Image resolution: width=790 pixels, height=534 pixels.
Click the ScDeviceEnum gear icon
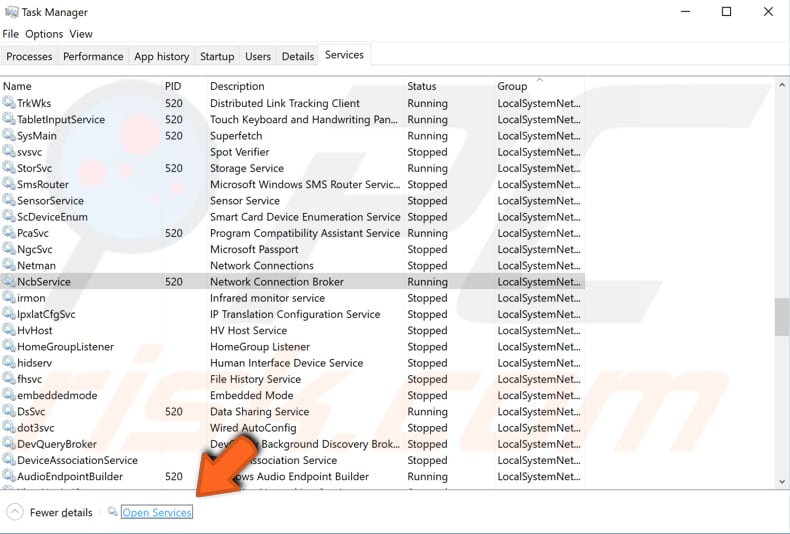point(9,216)
